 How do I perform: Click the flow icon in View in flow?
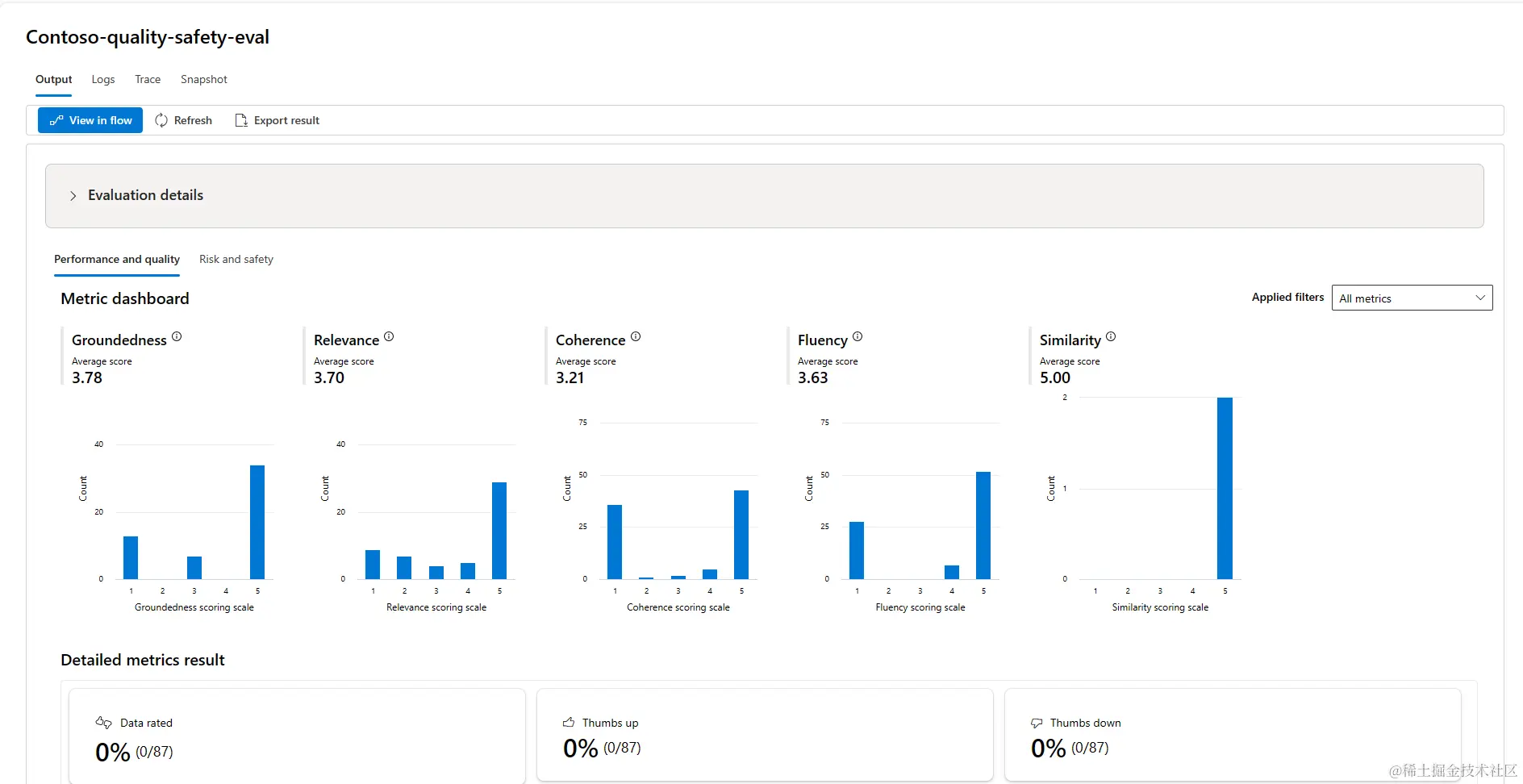point(56,120)
